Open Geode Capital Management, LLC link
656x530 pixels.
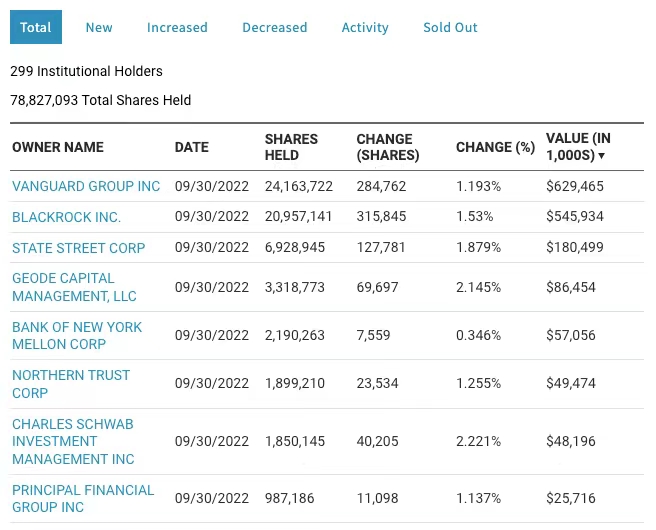coord(74,287)
